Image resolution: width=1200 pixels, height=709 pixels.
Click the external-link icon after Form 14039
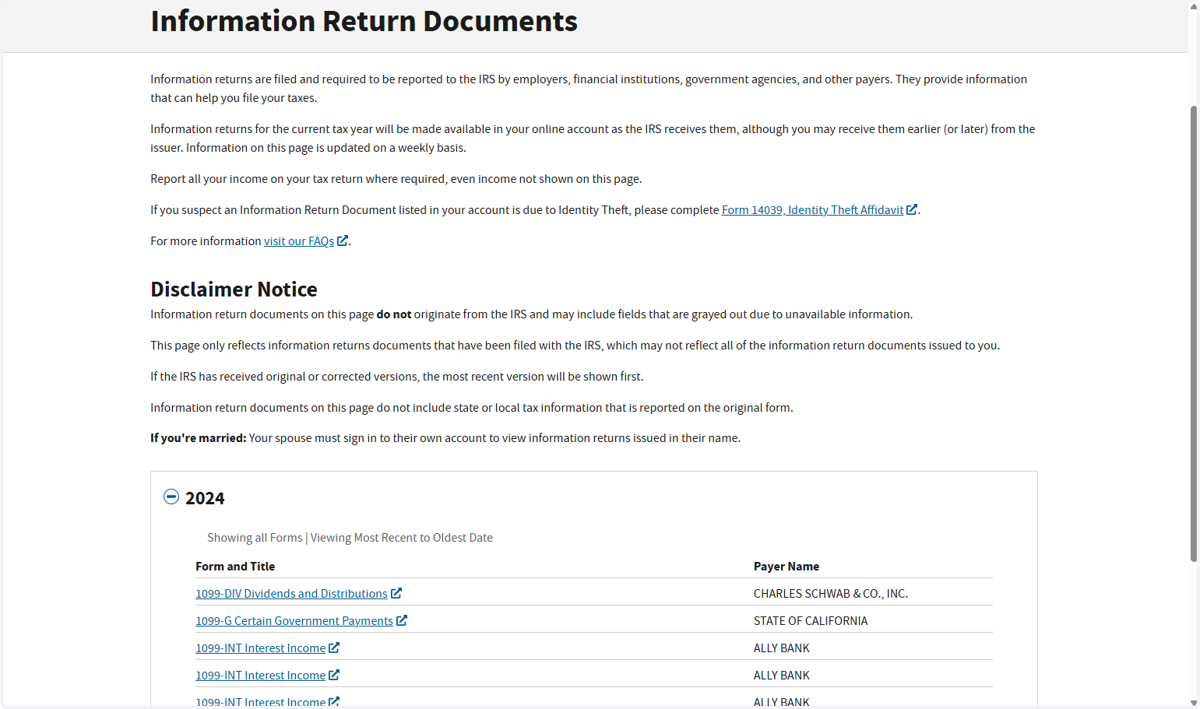(x=912, y=210)
